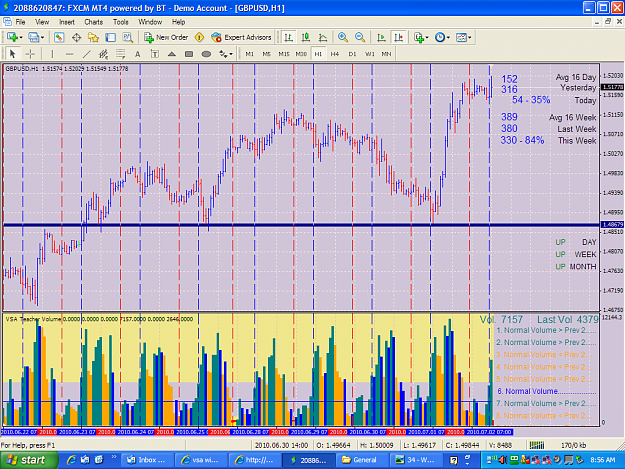Click the New Order button

(166, 37)
